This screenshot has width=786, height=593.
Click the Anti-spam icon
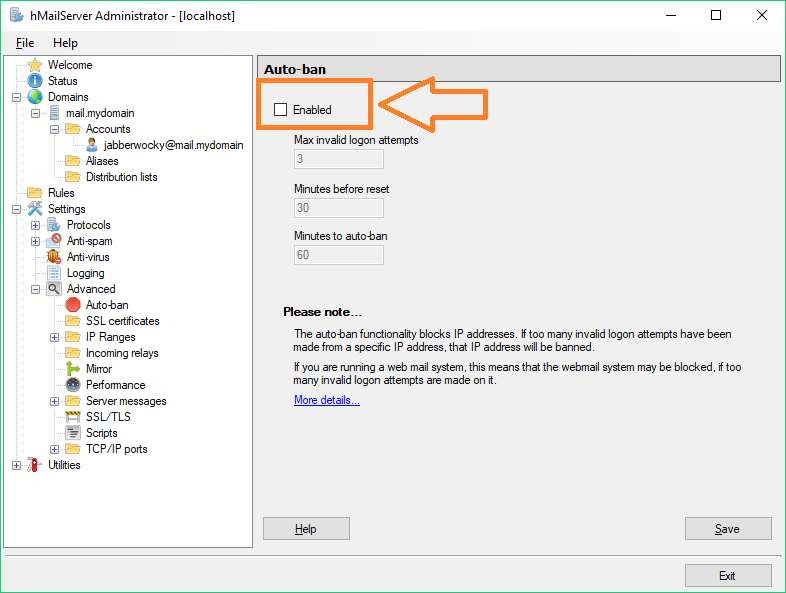coord(54,241)
